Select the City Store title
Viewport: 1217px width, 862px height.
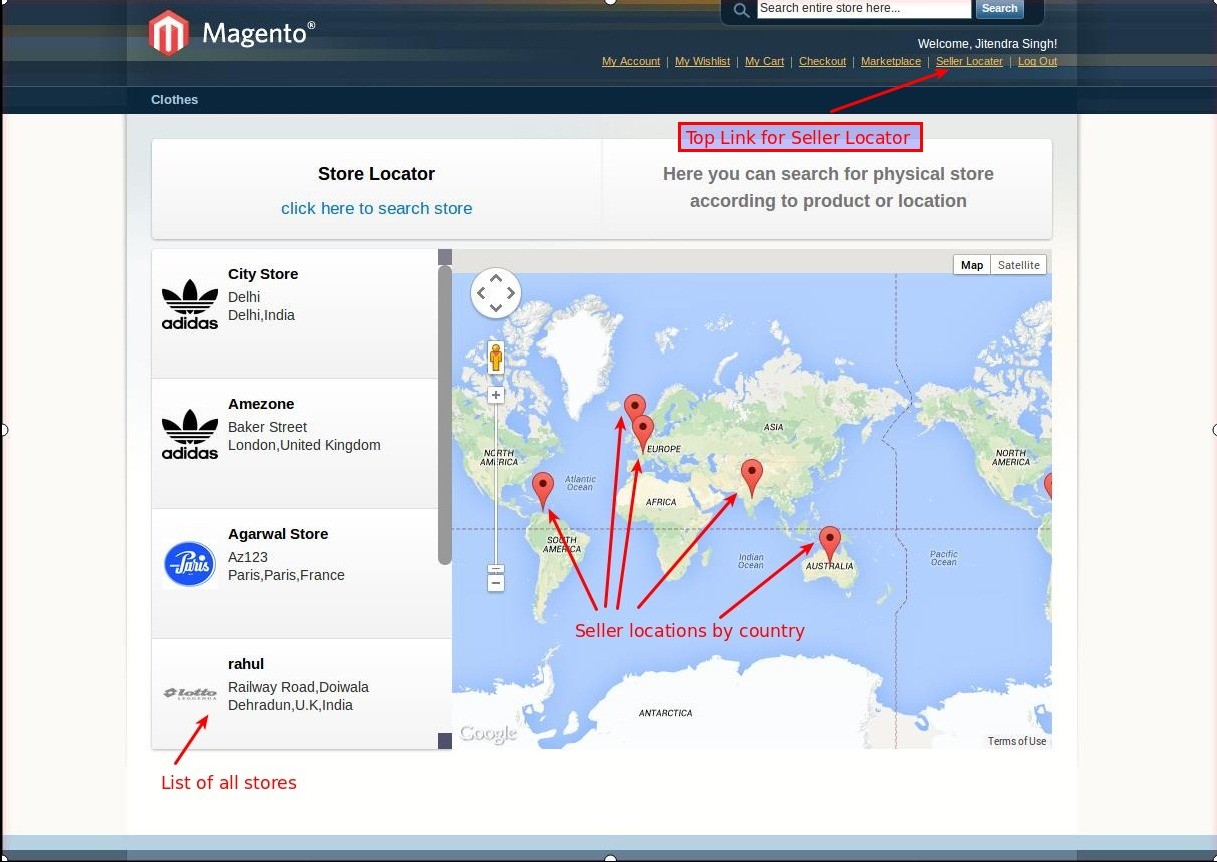[263, 274]
